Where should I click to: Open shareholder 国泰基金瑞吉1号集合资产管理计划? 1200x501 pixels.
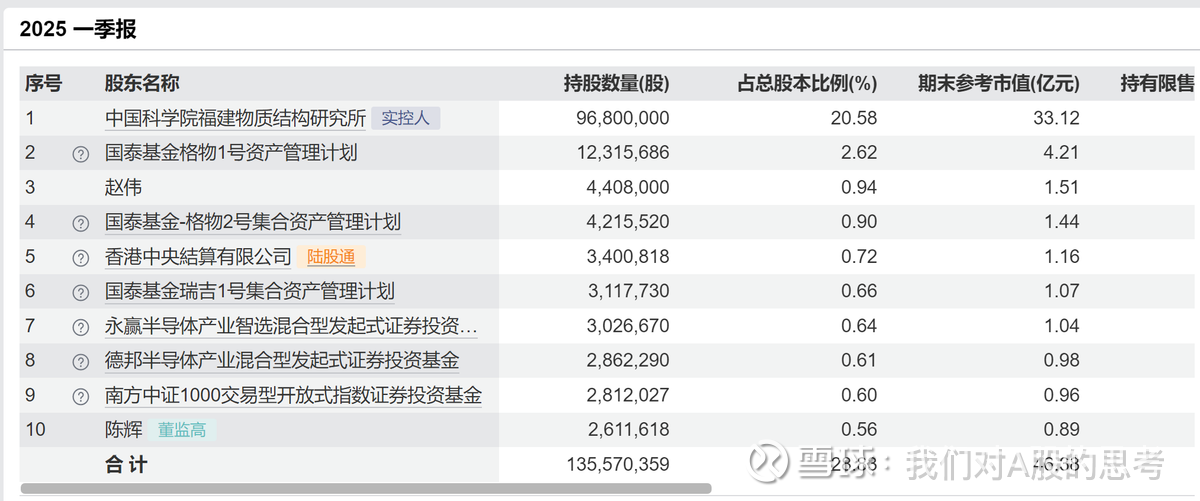(250, 292)
